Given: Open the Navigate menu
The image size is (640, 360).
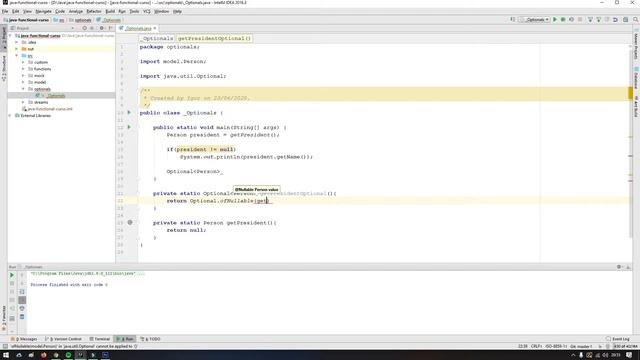Looking at the screenshot, I should click(x=43, y=11).
